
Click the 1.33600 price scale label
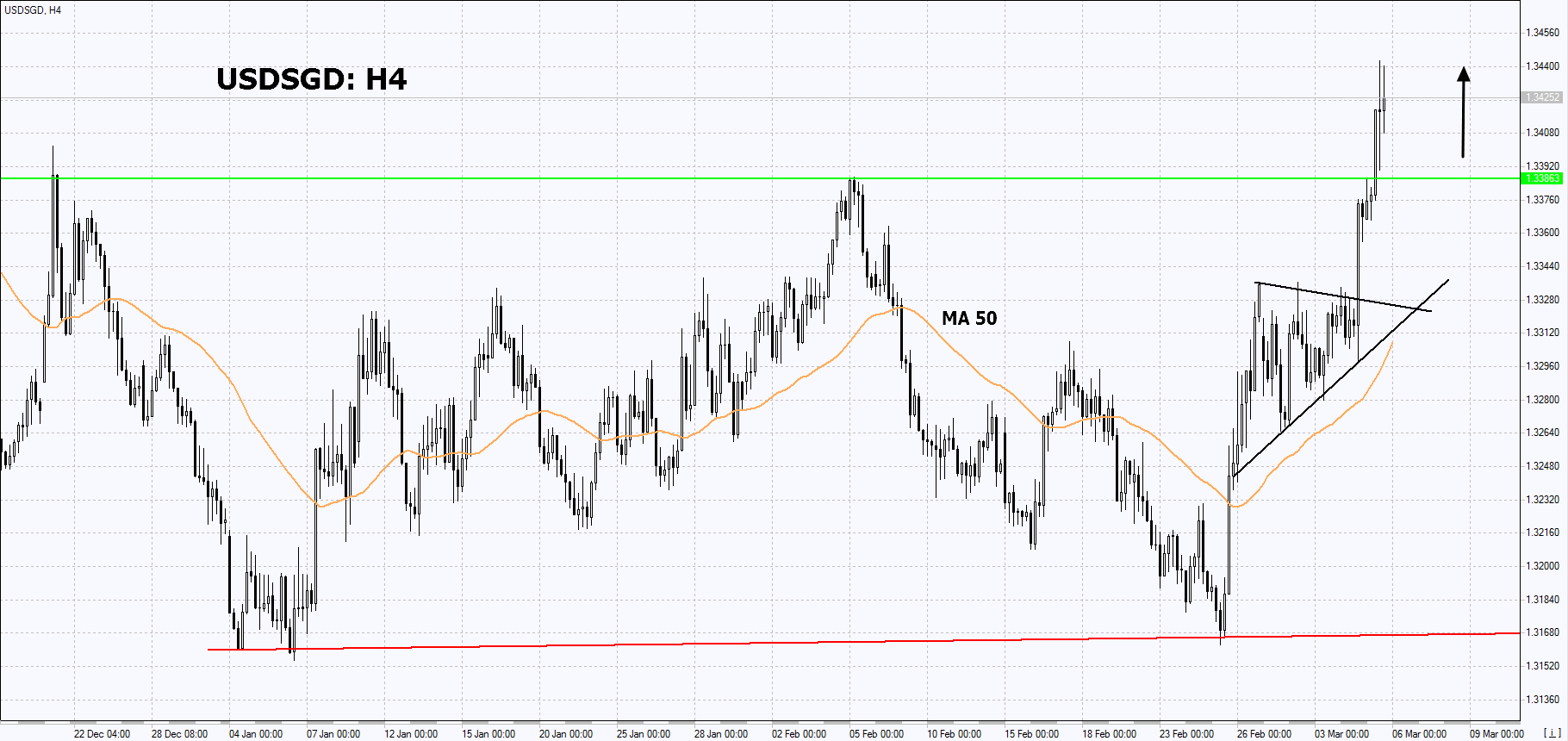click(1542, 233)
